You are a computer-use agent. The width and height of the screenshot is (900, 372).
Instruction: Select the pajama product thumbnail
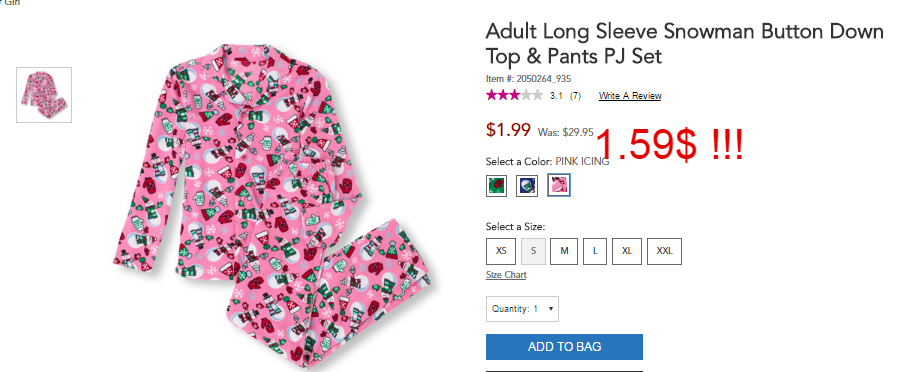(44, 95)
